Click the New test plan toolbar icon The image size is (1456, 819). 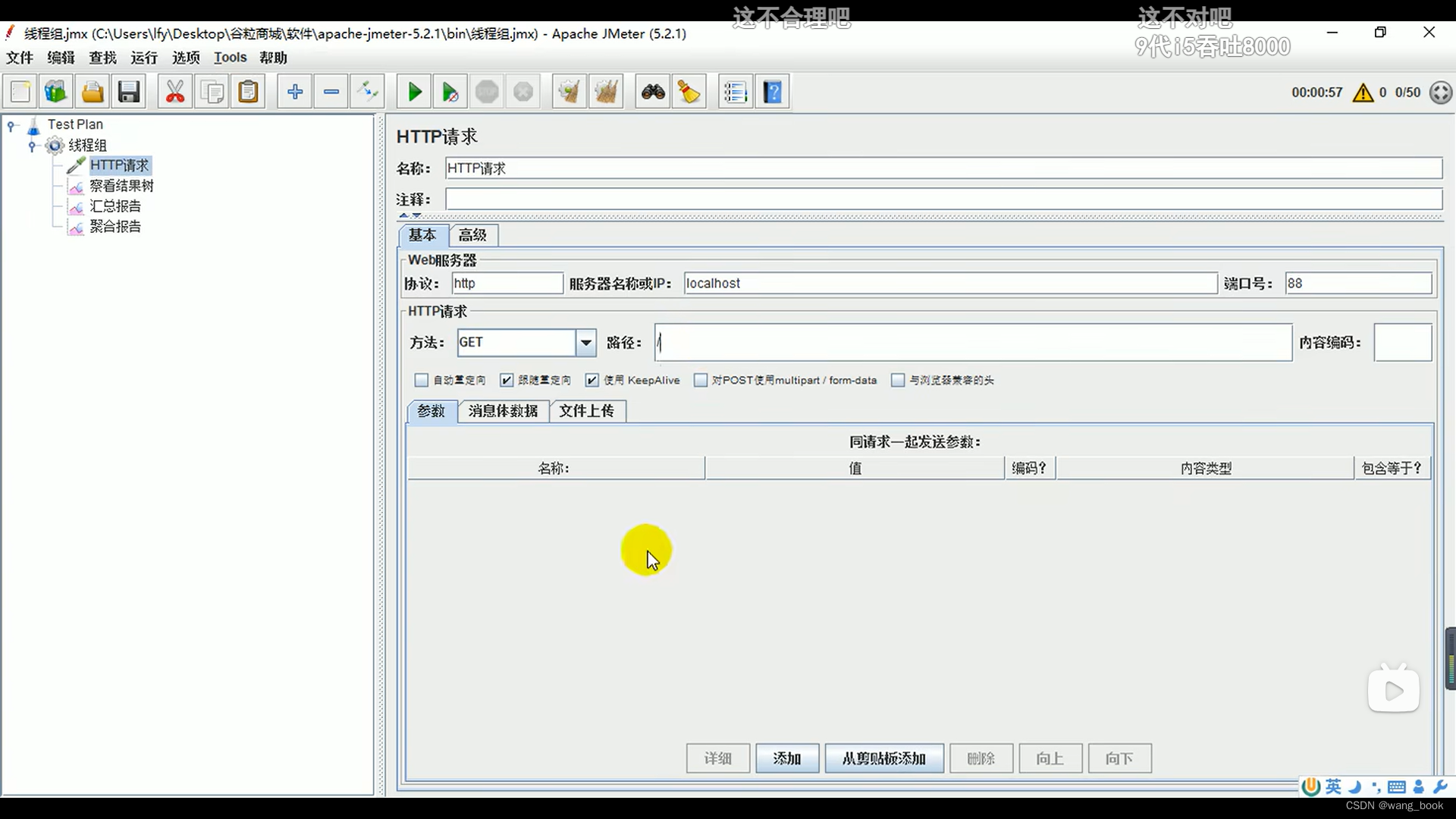(x=21, y=92)
